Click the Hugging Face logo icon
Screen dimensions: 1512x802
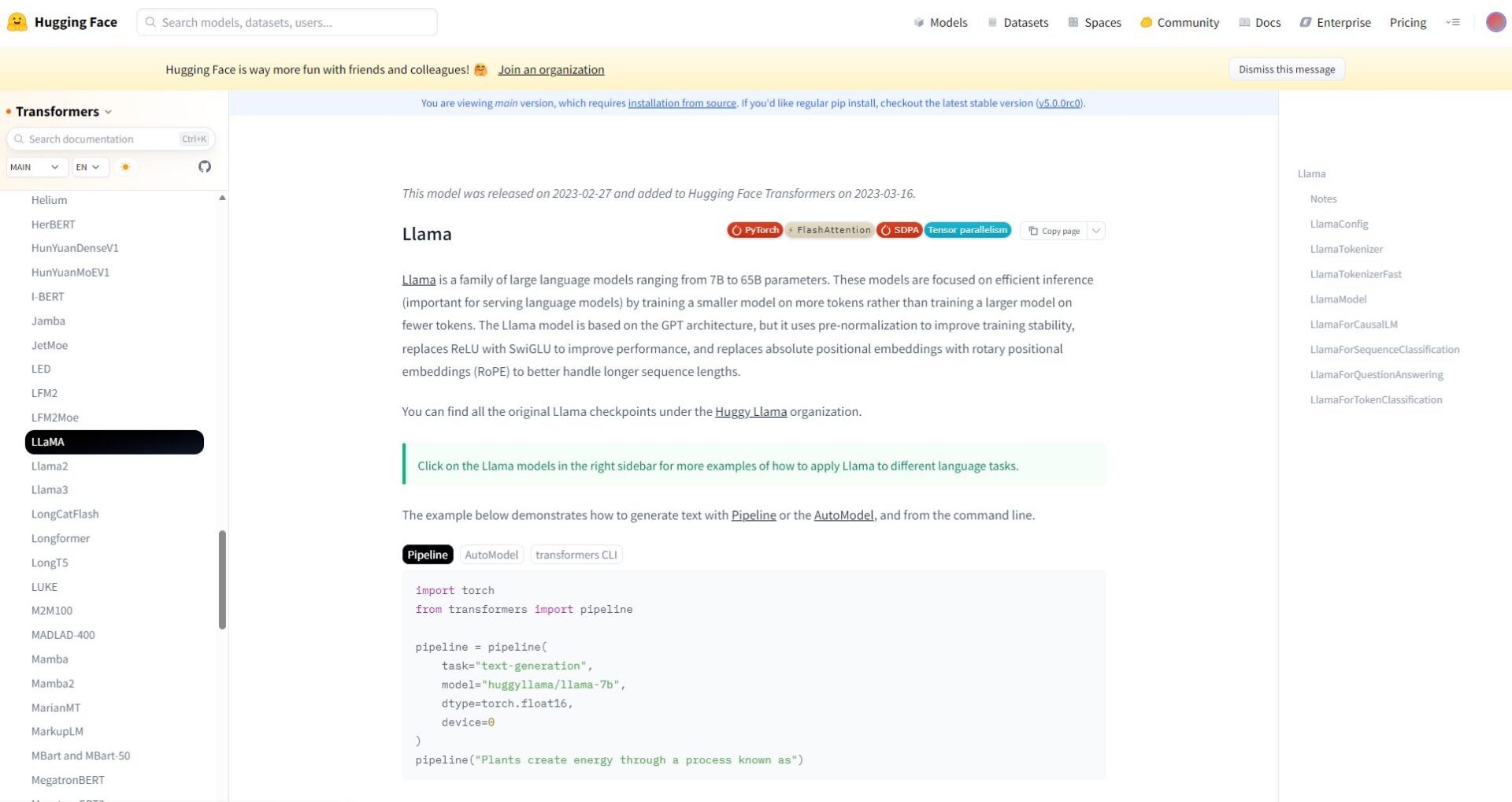coord(17,22)
